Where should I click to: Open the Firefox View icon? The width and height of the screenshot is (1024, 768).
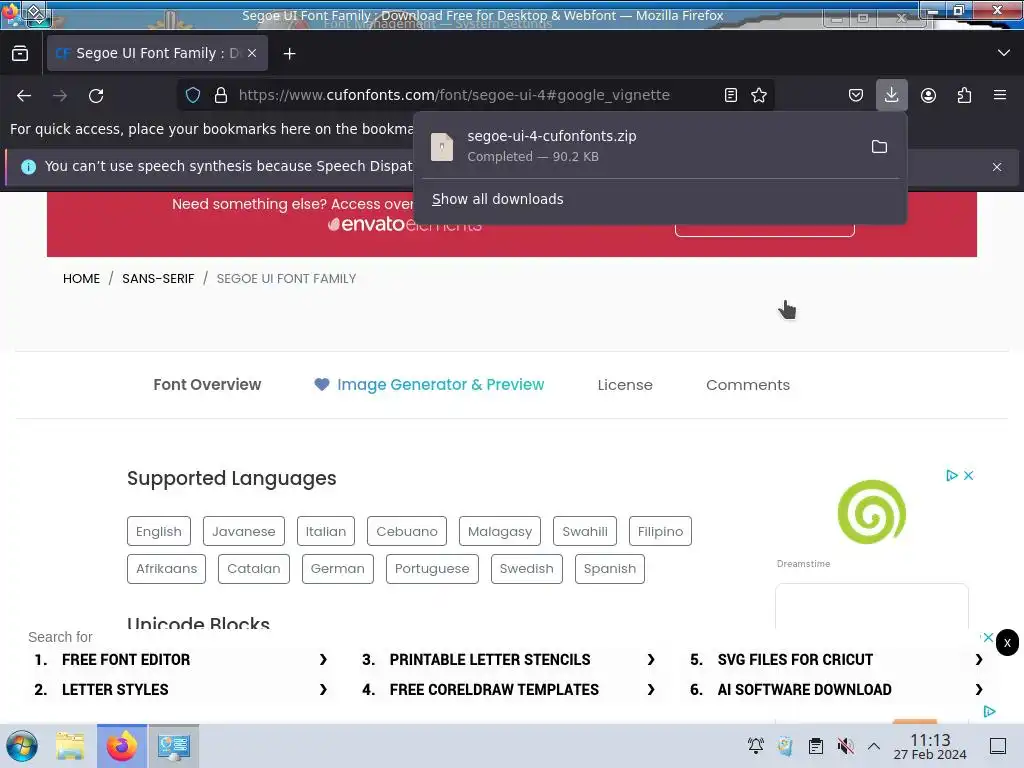tap(20, 53)
